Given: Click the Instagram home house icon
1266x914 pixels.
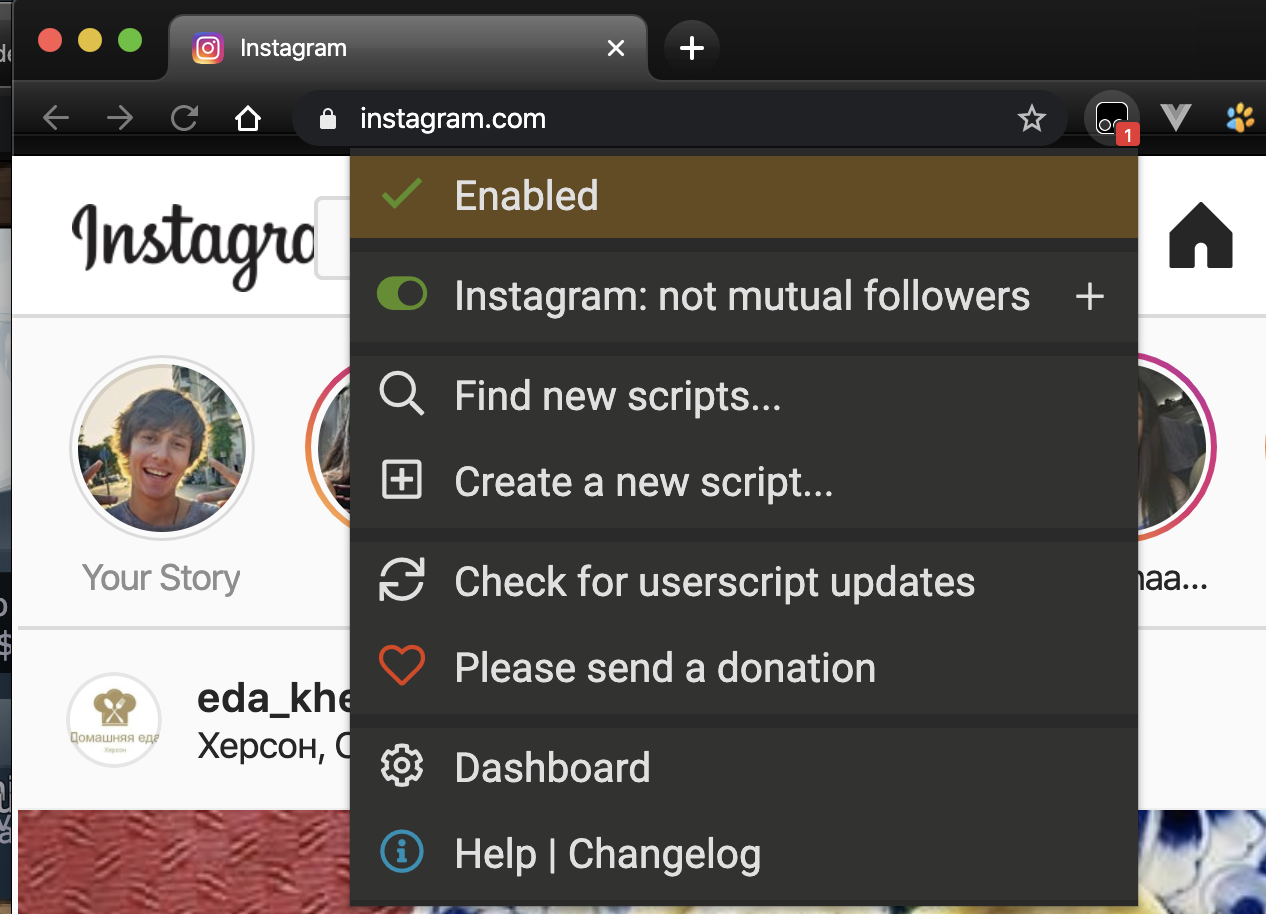Looking at the screenshot, I should click(1200, 236).
